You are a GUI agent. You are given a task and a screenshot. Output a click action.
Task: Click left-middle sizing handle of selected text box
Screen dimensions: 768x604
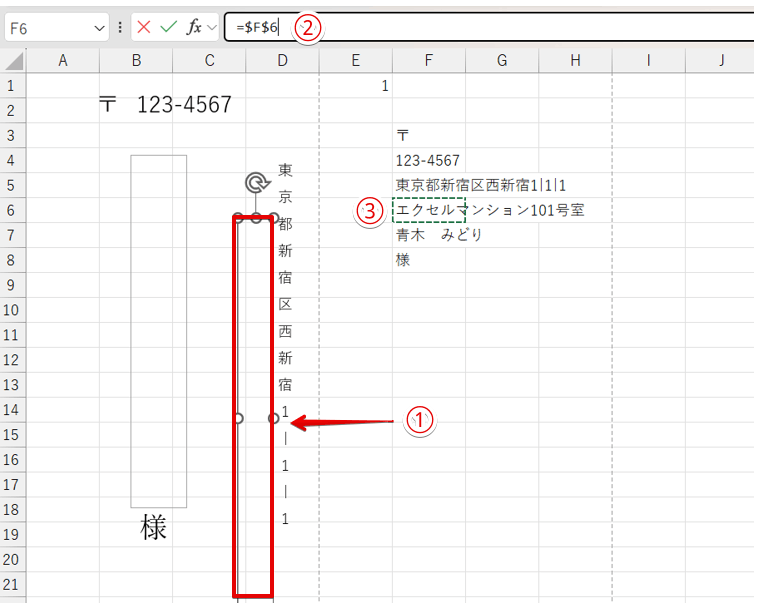pyautogui.click(x=238, y=418)
